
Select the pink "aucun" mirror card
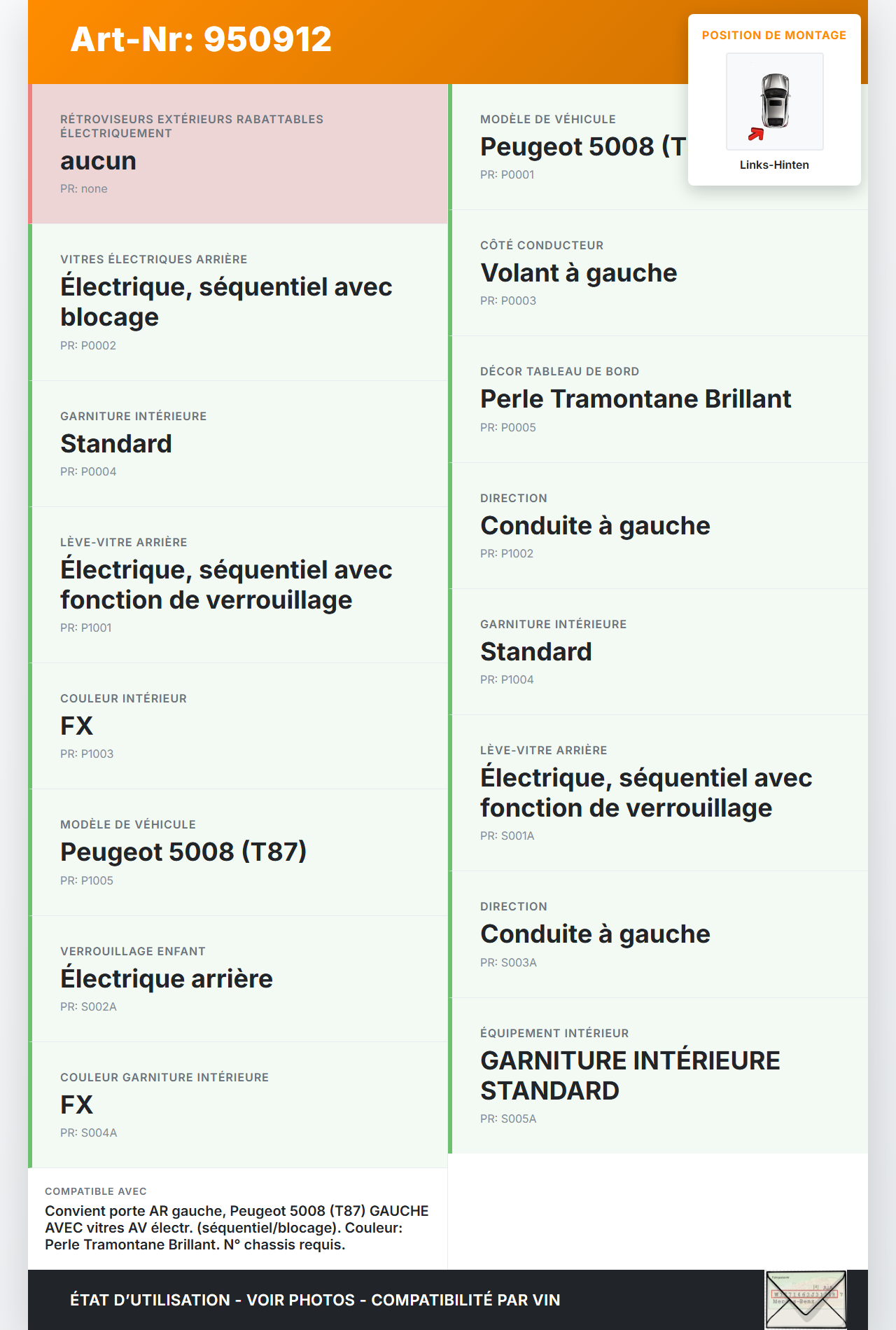[238, 154]
